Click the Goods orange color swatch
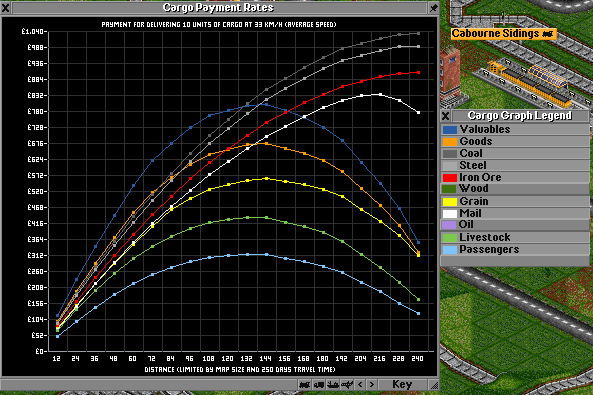The height and width of the screenshot is (395, 593). point(450,142)
